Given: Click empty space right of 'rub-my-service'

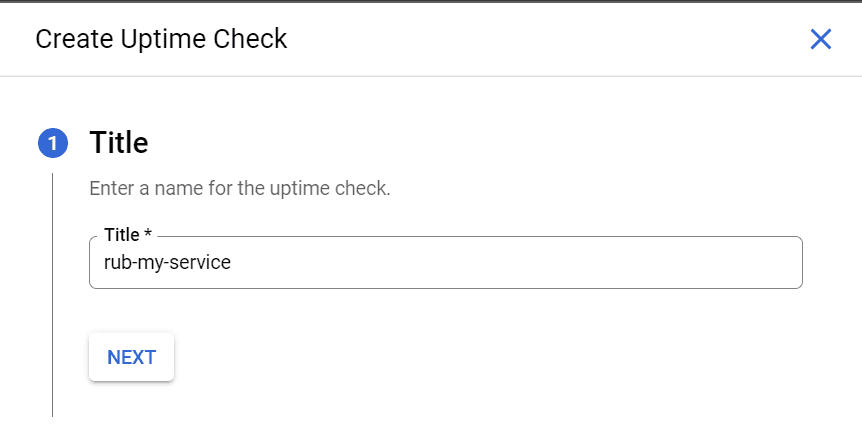Looking at the screenshot, I should pos(520,263).
